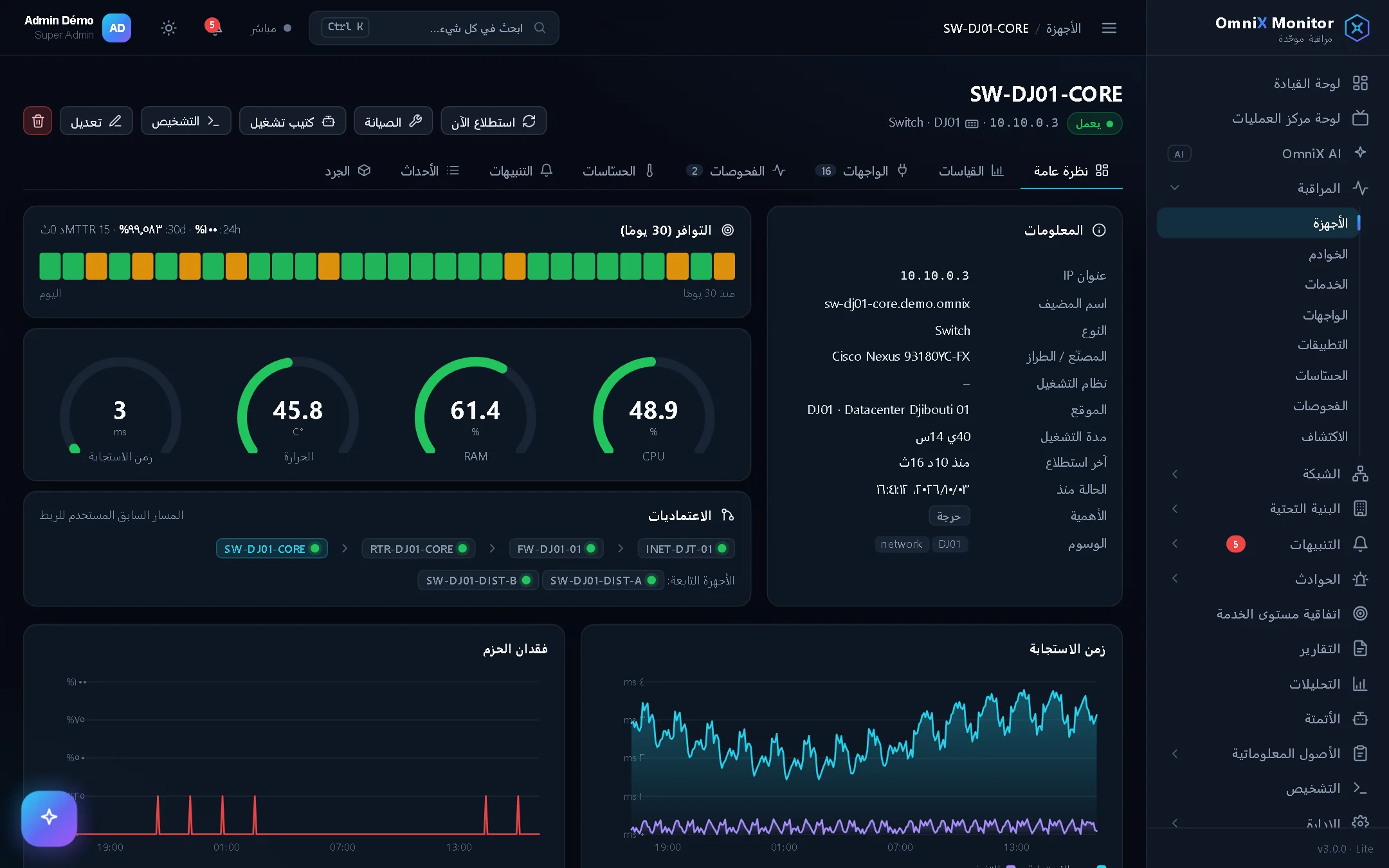Click the search everything input field
This screenshot has width=1389, height=868.
(x=433, y=28)
